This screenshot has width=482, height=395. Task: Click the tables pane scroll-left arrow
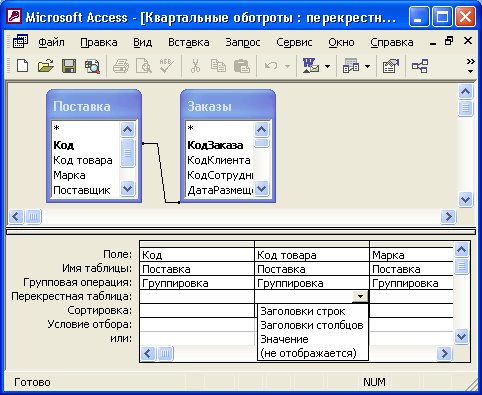16,217
